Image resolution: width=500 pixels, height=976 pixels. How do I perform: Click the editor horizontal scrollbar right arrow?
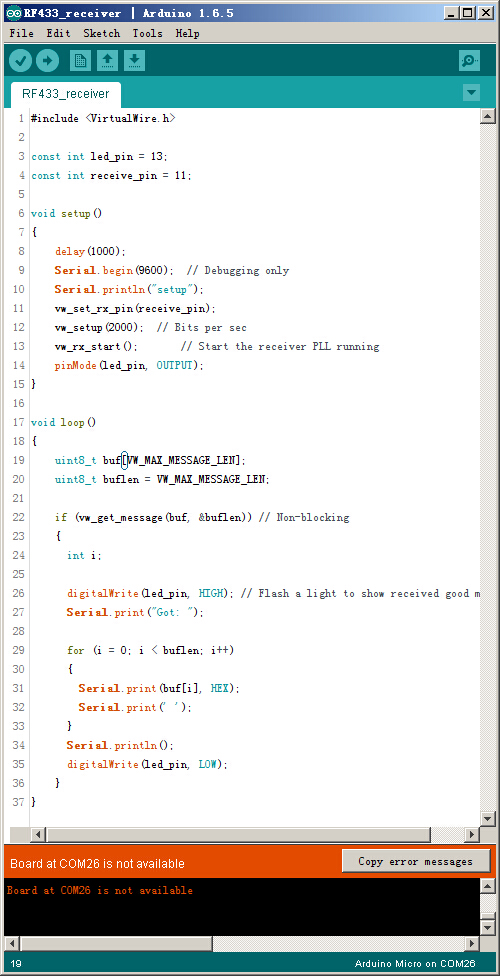(472, 834)
